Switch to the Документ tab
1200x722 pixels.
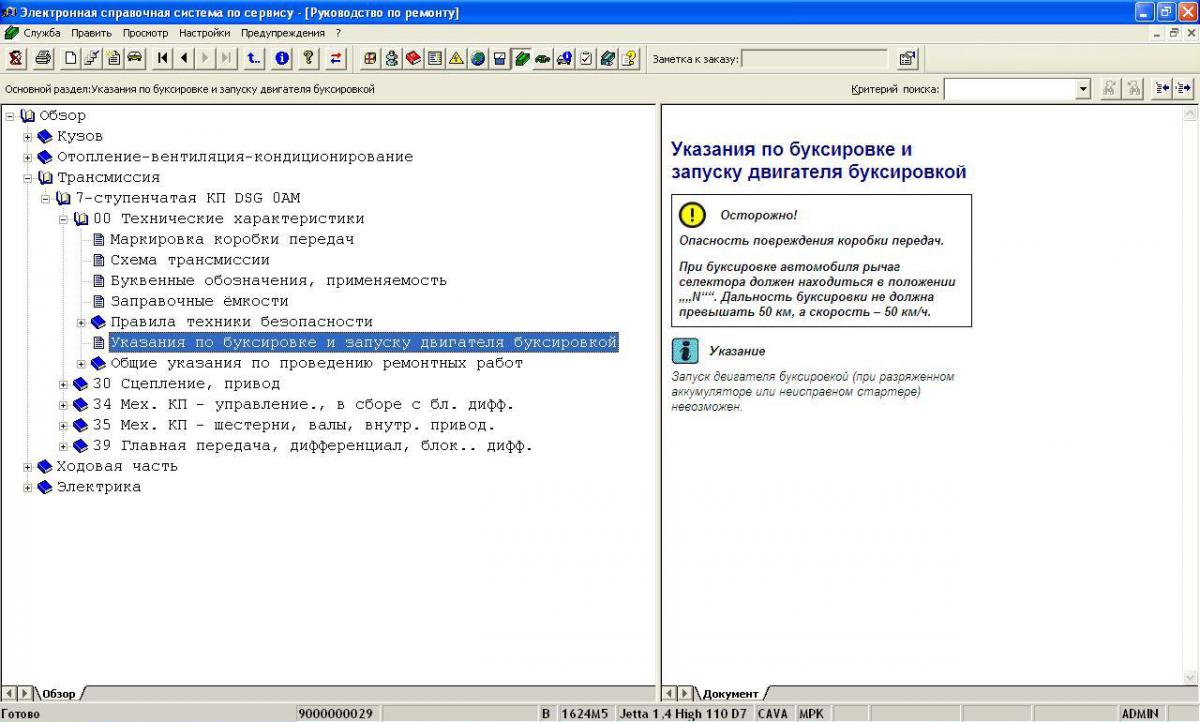[x=730, y=693]
